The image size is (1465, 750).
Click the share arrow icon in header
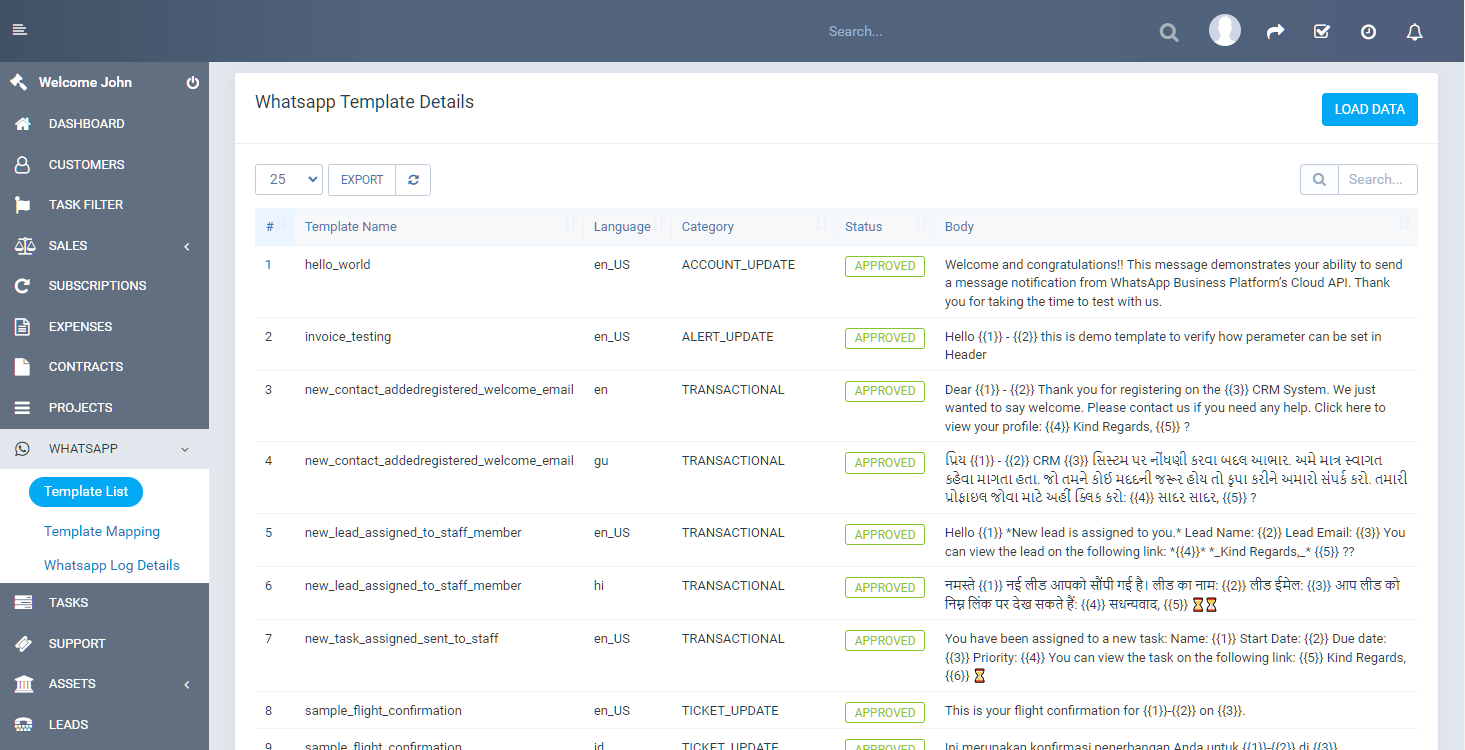[1275, 32]
